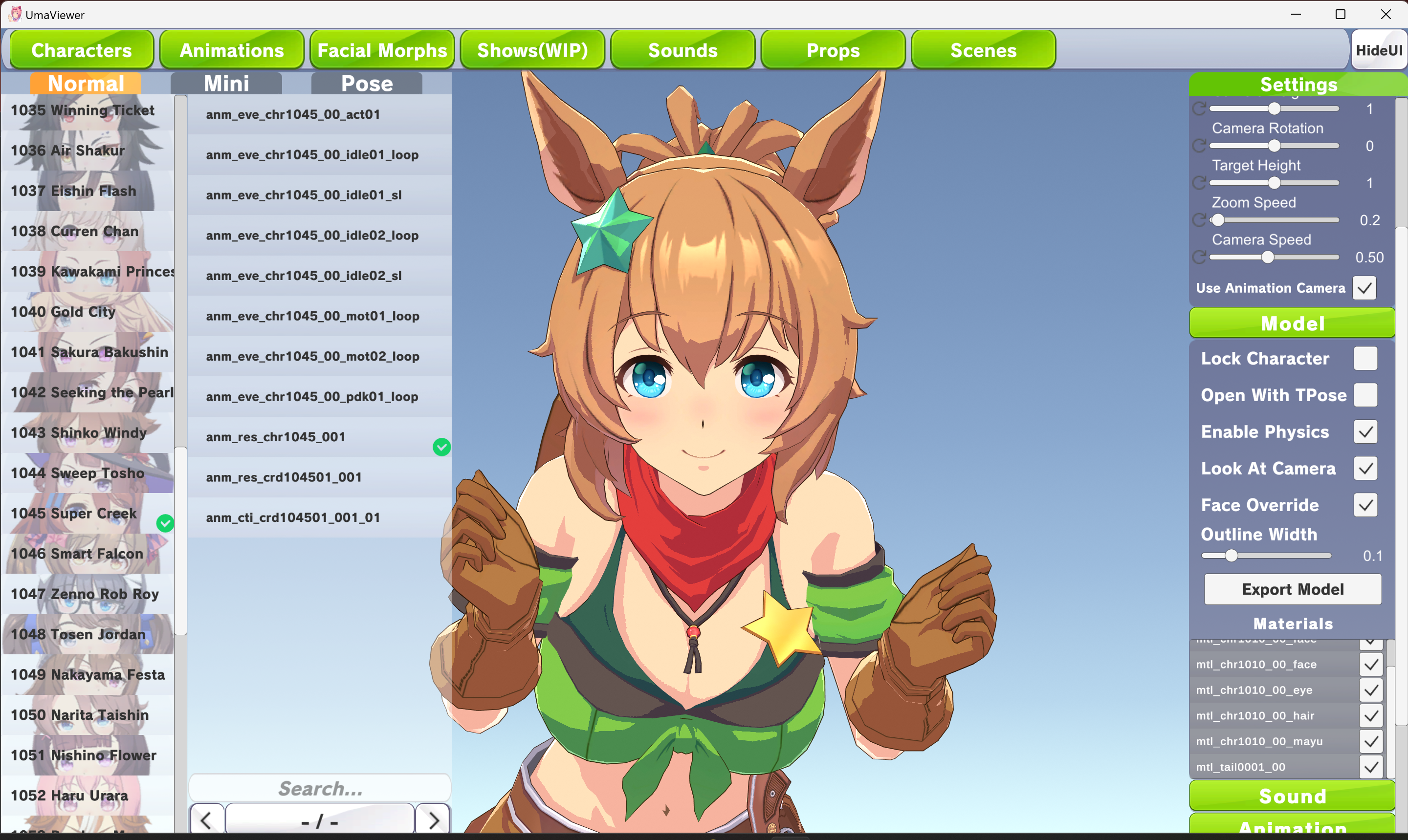
Task: Switch to the Props tab
Action: pyautogui.click(x=833, y=50)
